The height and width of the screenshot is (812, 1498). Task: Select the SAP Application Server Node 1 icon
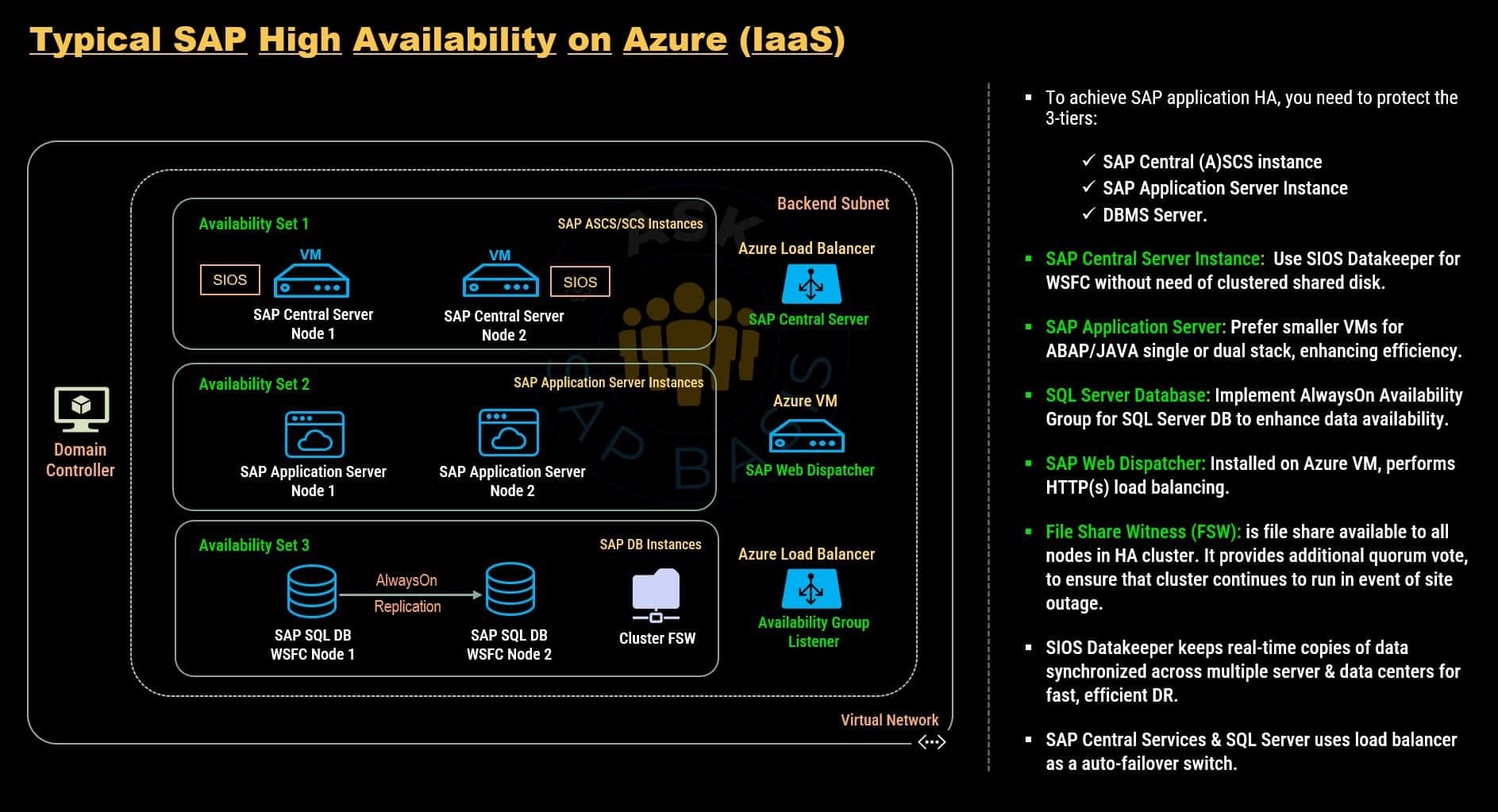coord(314,434)
